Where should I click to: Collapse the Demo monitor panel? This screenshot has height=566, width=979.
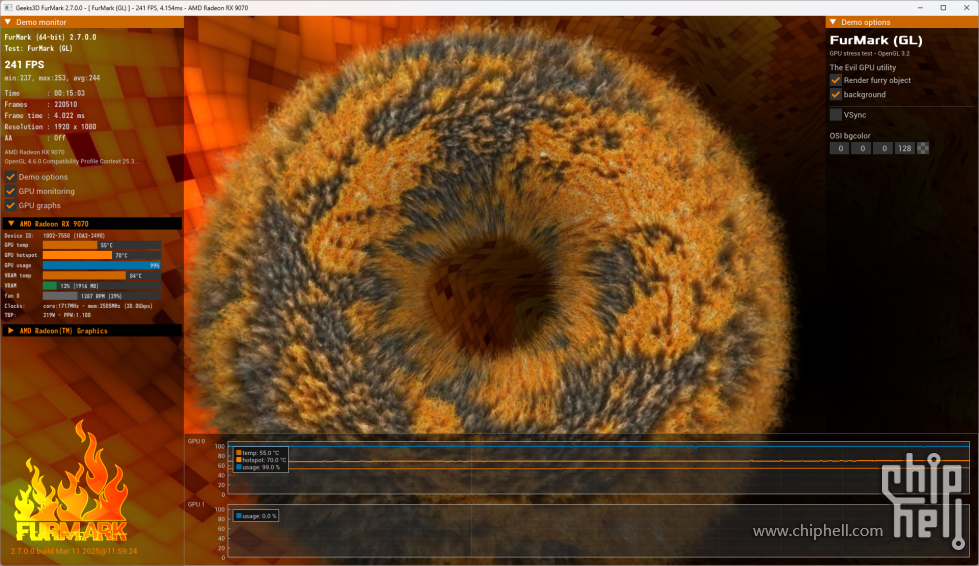click(x=8, y=22)
